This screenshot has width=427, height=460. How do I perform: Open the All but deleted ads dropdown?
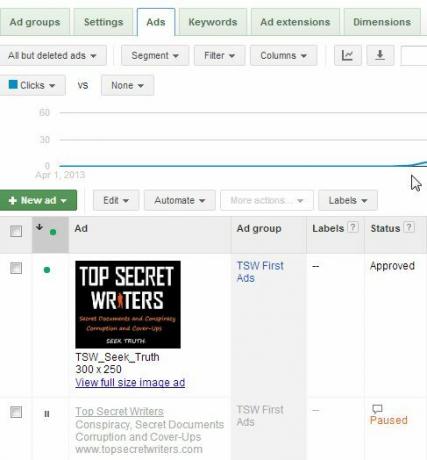point(52,55)
